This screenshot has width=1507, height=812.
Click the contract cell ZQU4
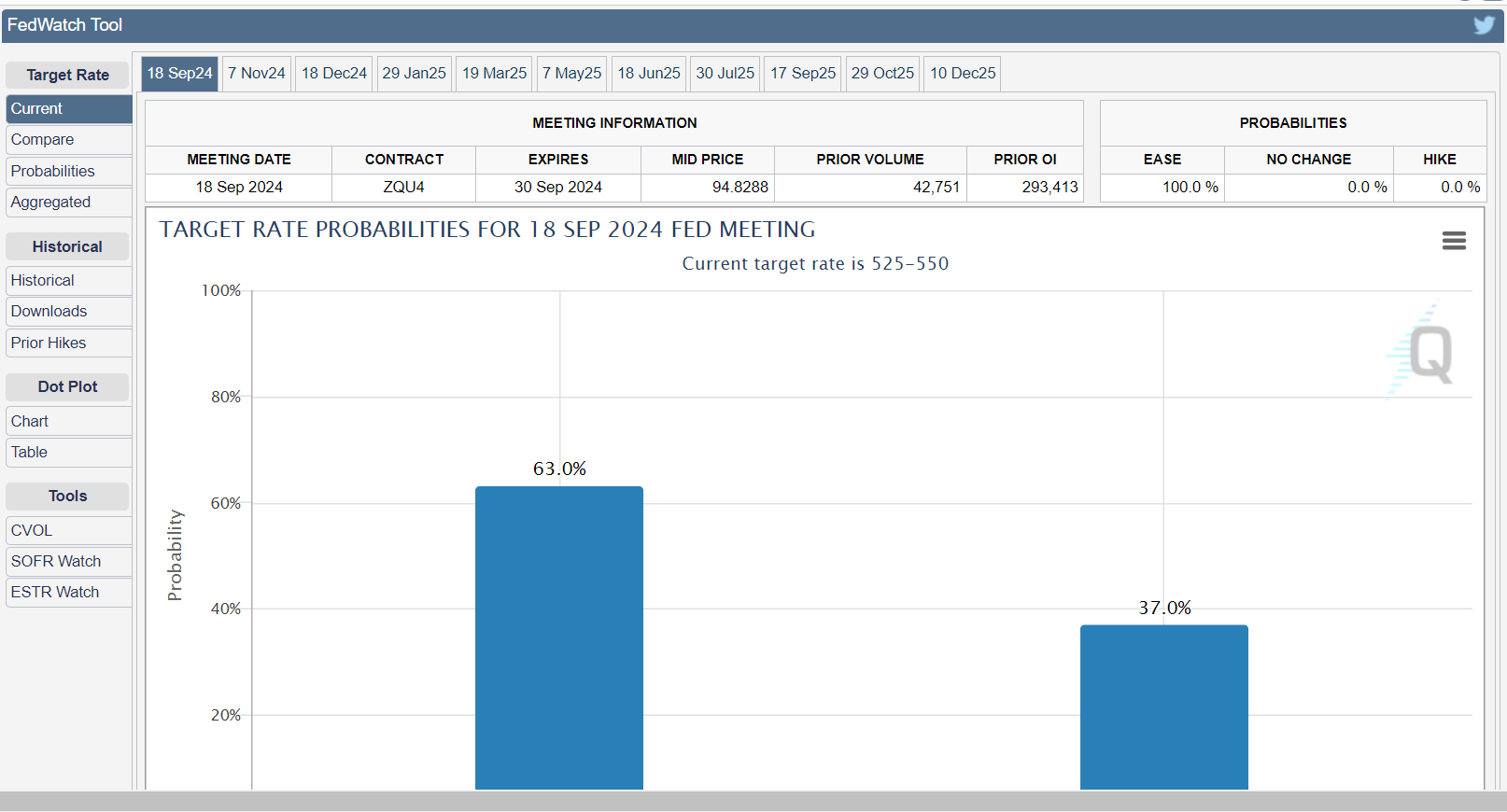coord(404,188)
